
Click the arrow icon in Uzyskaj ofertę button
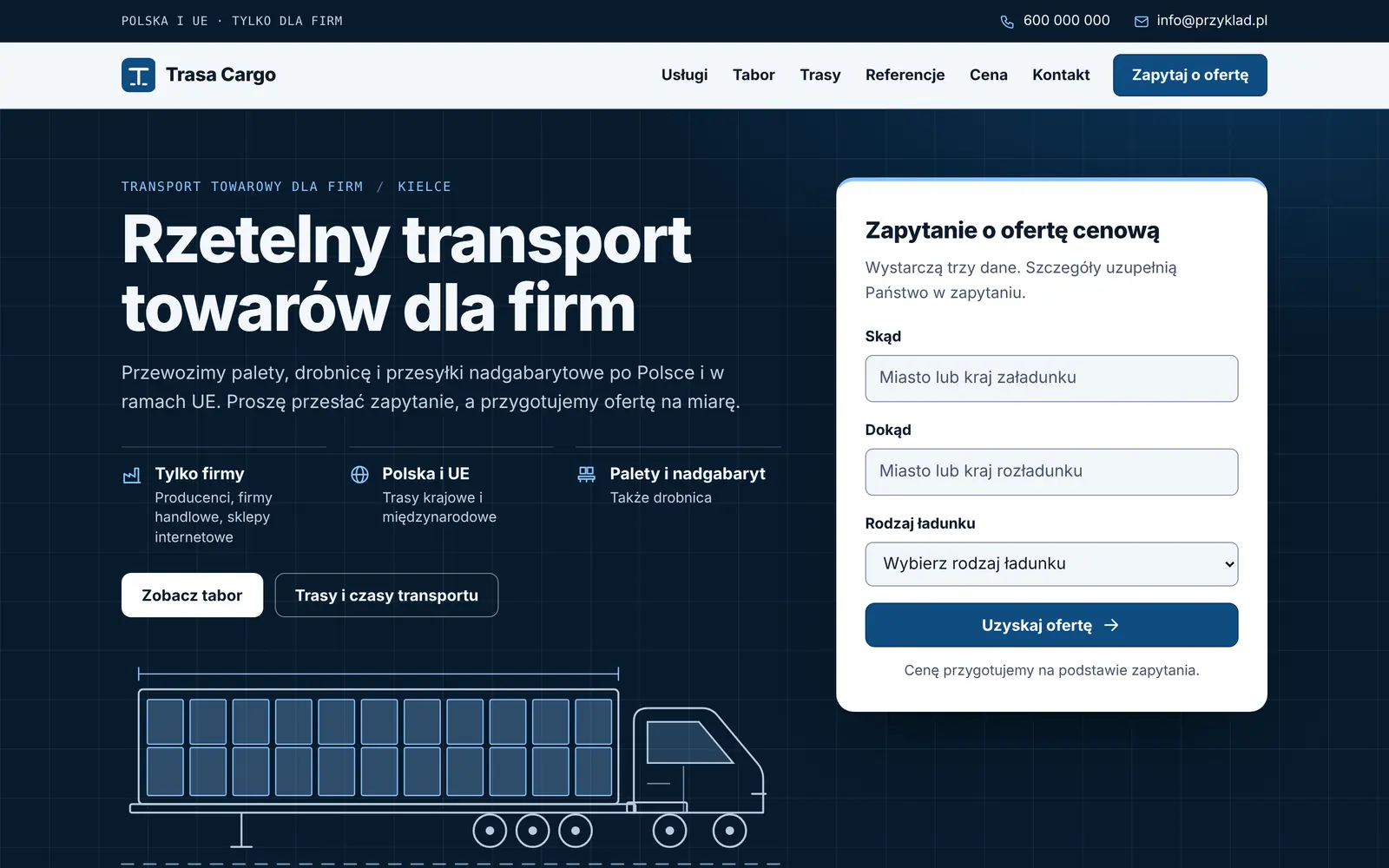[x=1111, y=625]
